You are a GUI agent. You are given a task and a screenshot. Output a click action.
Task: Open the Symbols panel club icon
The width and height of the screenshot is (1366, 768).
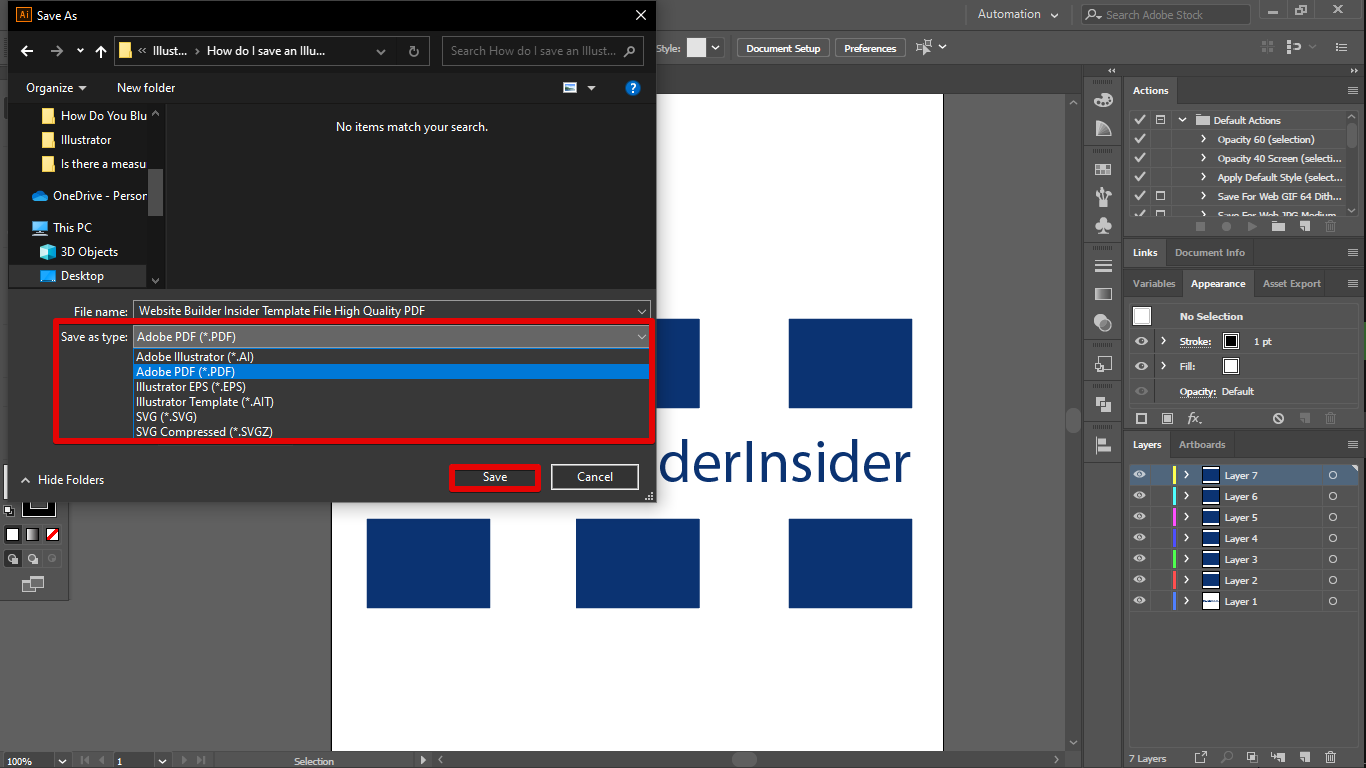point(1103,226)
